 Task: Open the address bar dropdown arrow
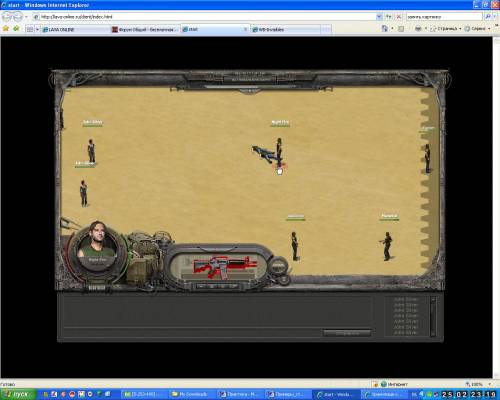[x=379, y=16]
